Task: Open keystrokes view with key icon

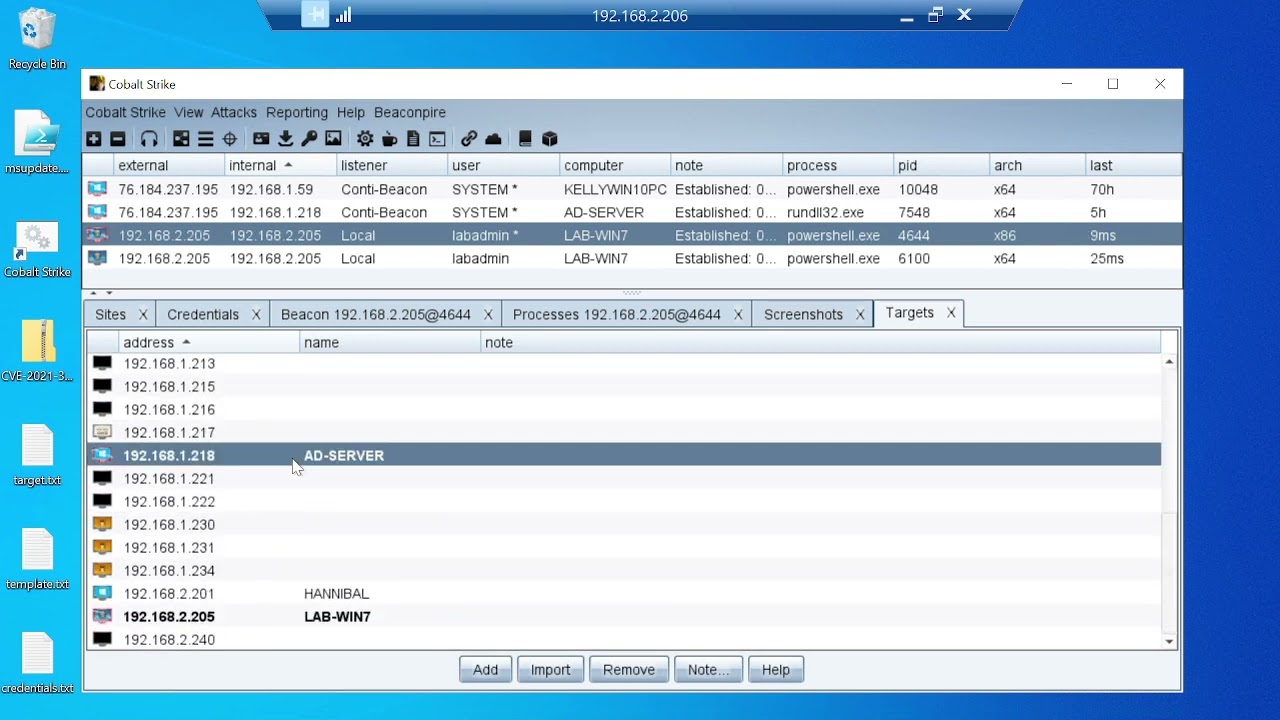Action: pyautogui.click(x=309, y=139)
